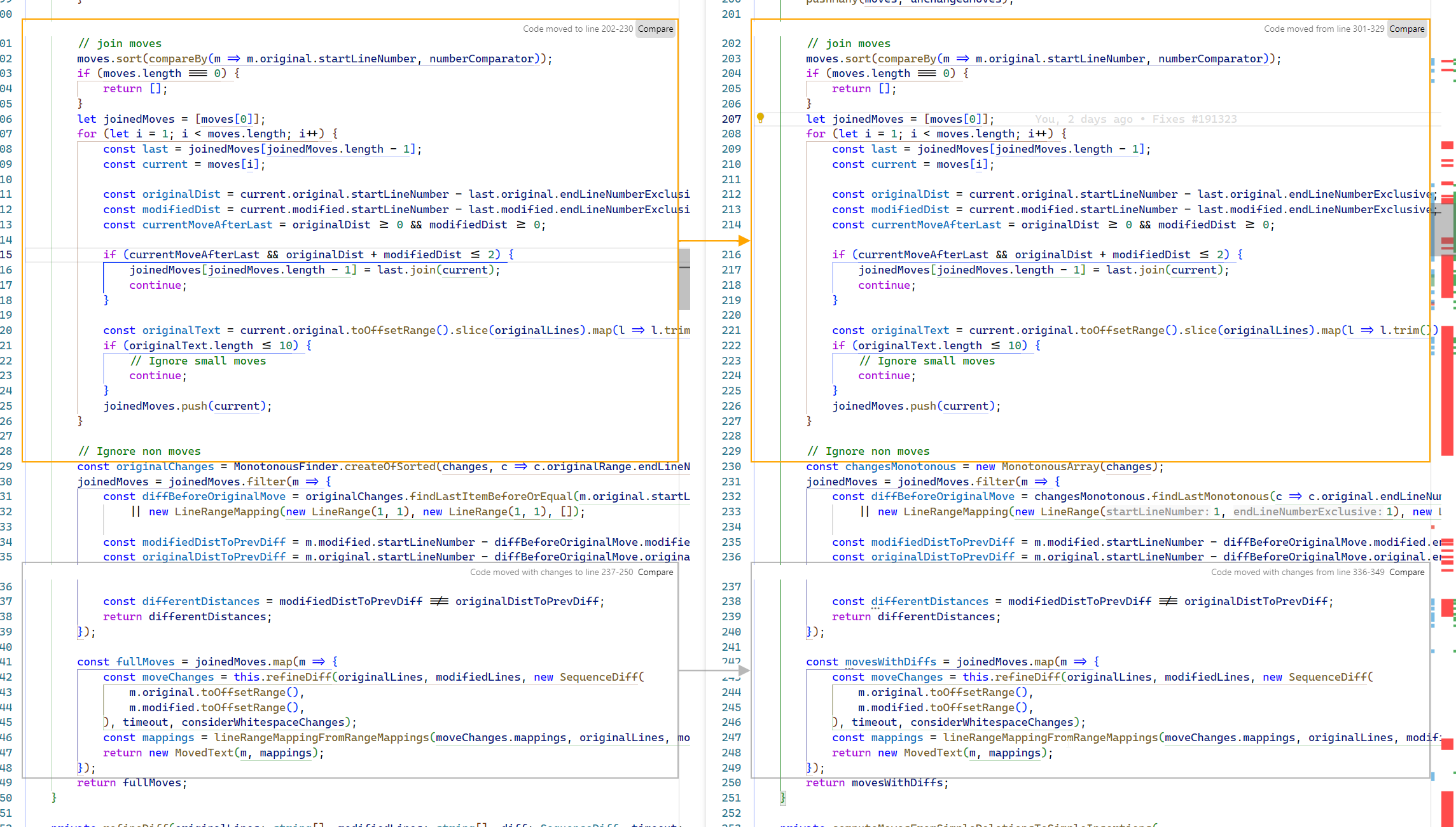The height and width of the screenshot is (827, 1456).
Task: Click Compare for code moved to line 202-230
Action: pyautogui.click(x=655, y=29)
